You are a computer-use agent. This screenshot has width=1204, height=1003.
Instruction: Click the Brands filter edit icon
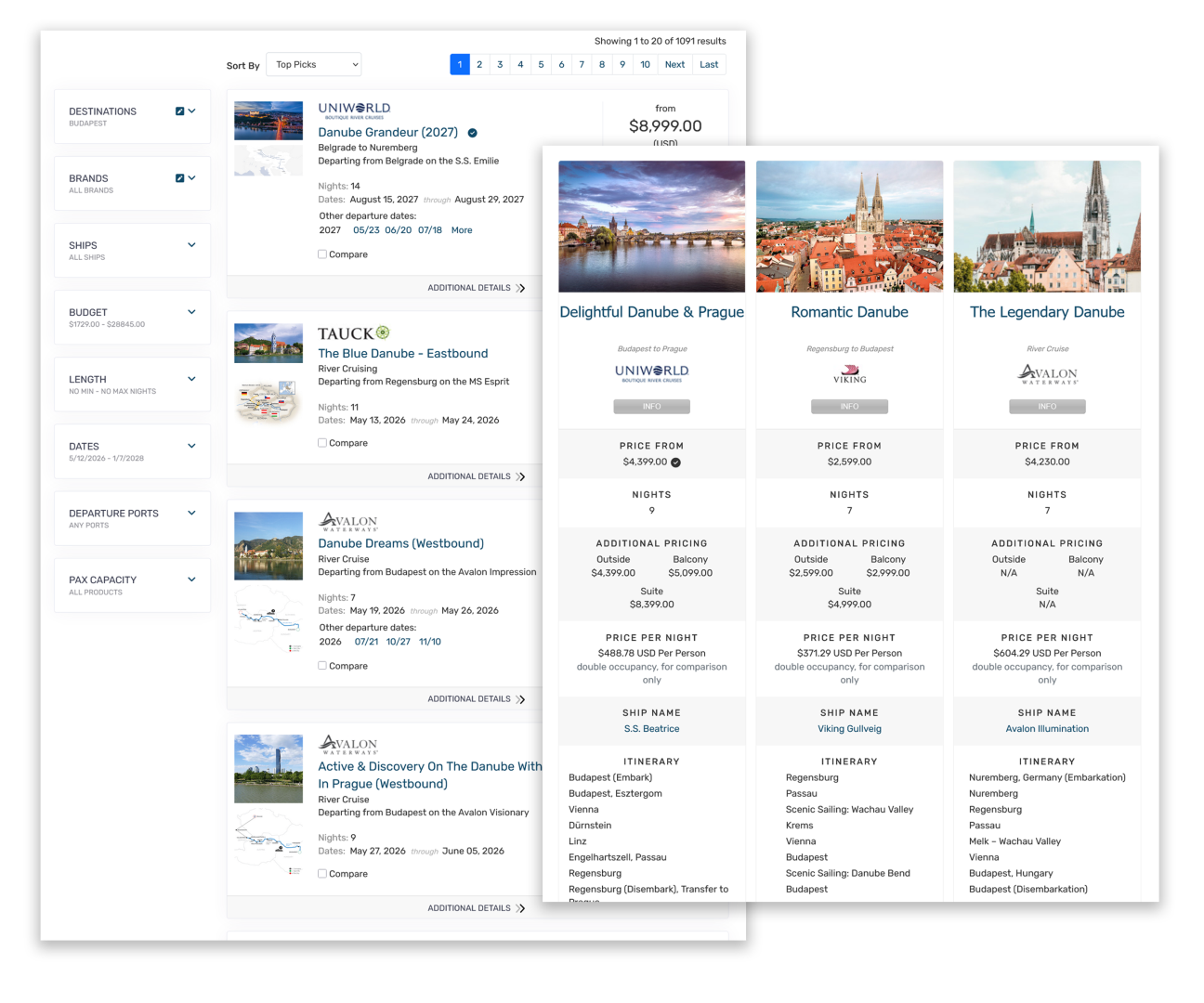pos(180,178)
